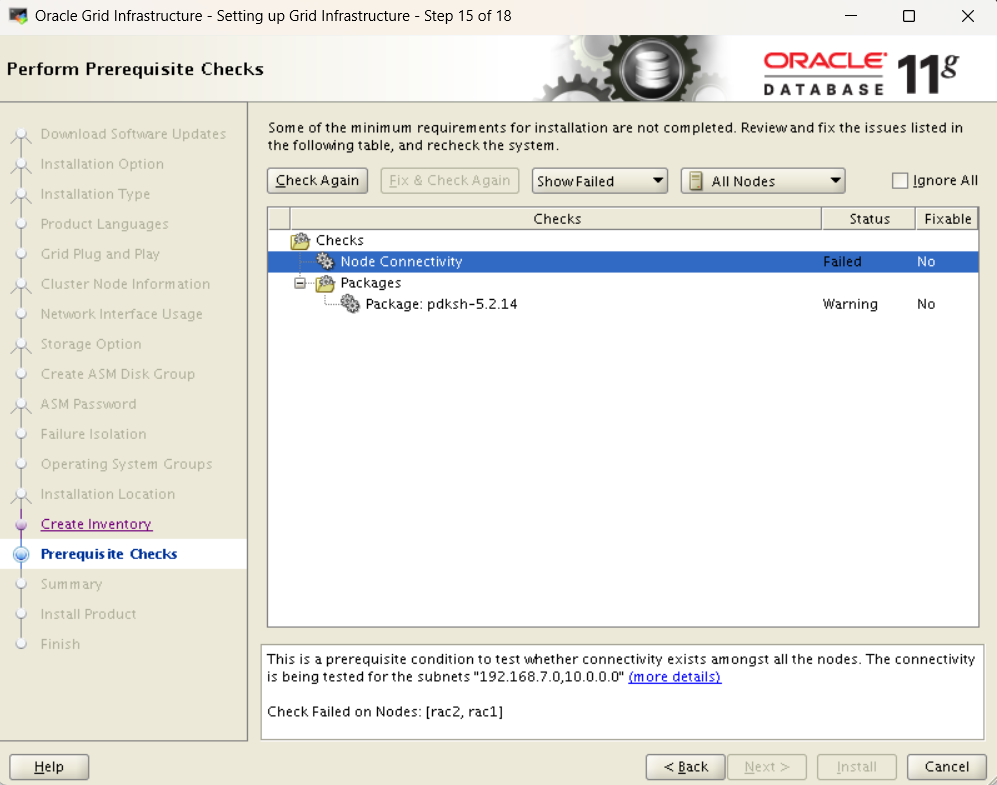
Task: Click the Product Languages sidebar step
Action: [104, 224]
